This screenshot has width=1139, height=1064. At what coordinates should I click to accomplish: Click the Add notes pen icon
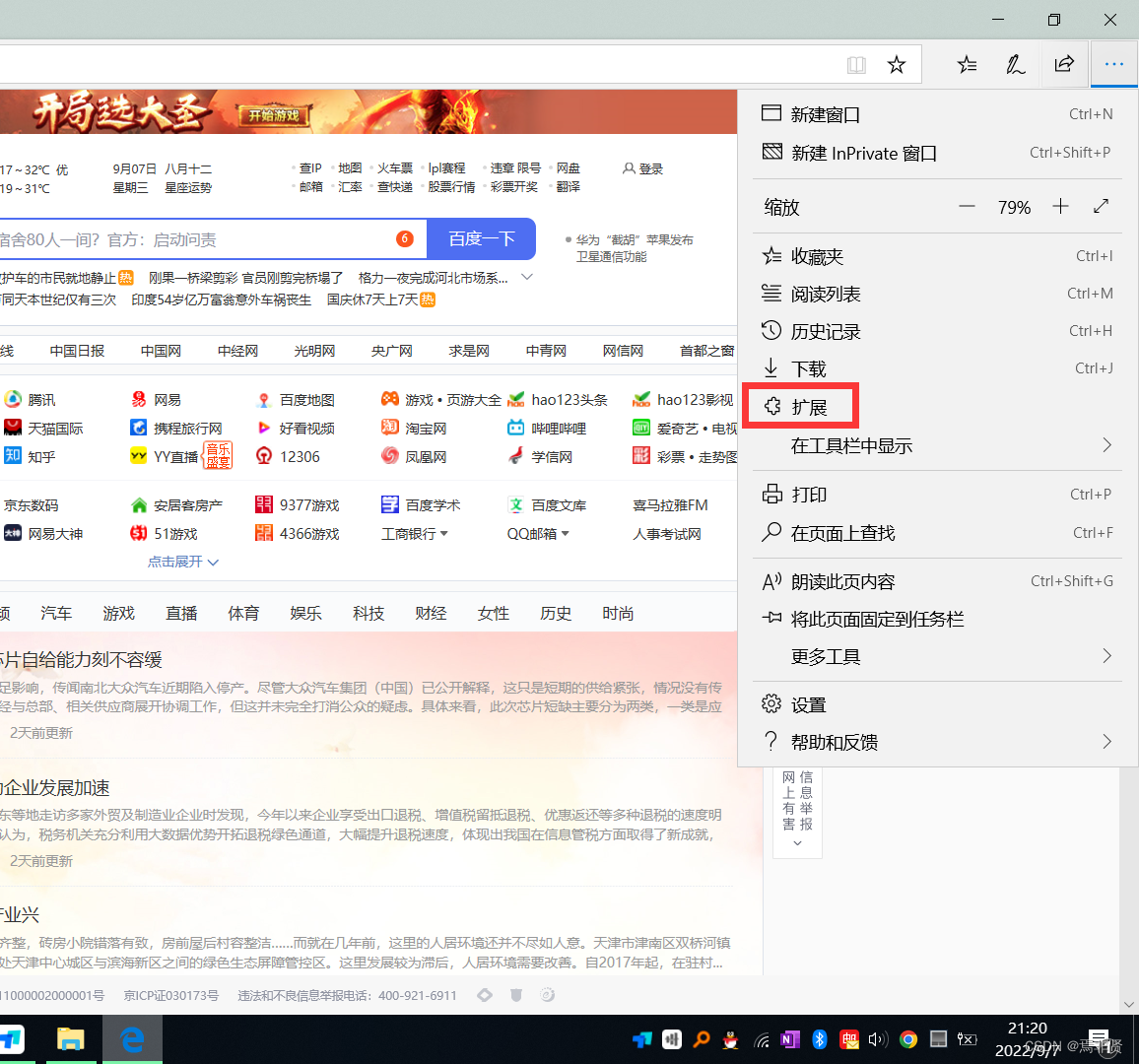point(1015,65)
